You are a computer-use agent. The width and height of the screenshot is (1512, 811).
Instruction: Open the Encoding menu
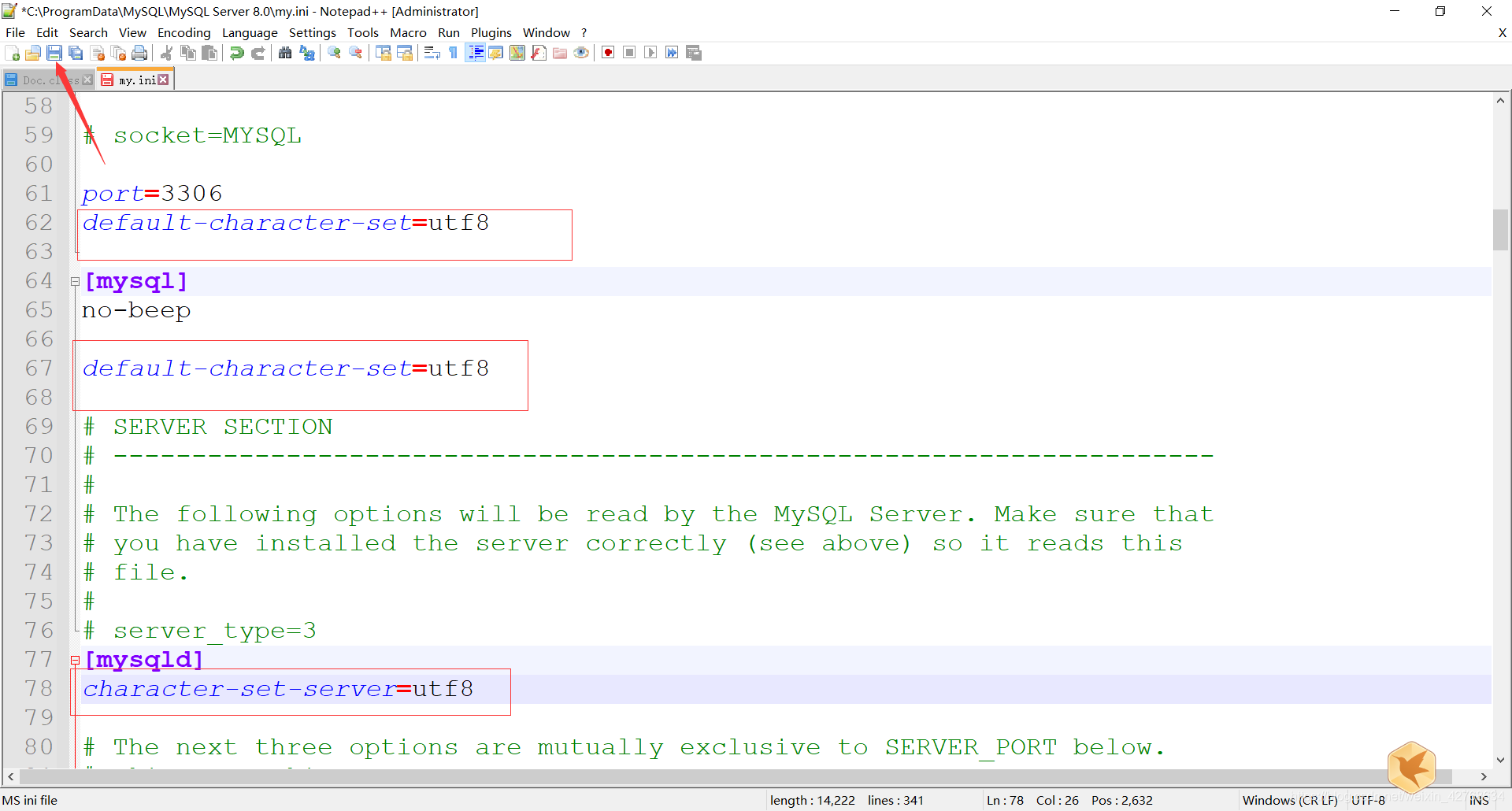(184, 32)
